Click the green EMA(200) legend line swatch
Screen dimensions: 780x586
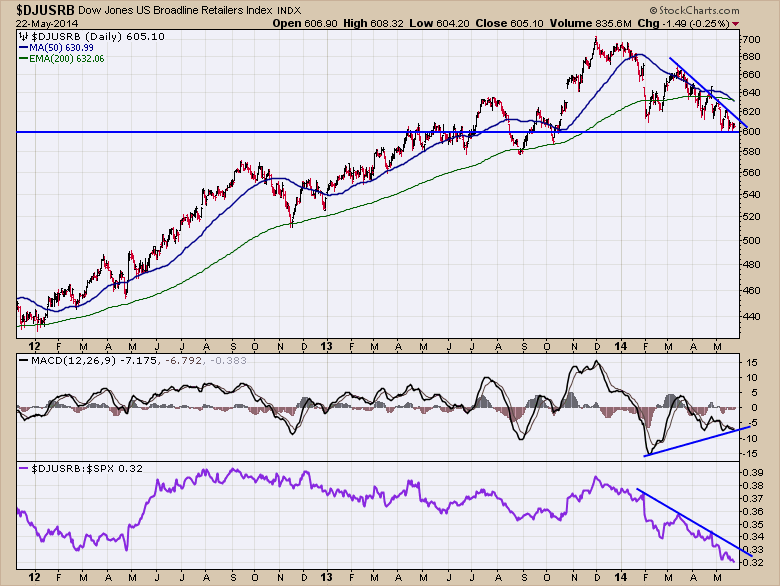pyautogui.click(x=23, y=59)
